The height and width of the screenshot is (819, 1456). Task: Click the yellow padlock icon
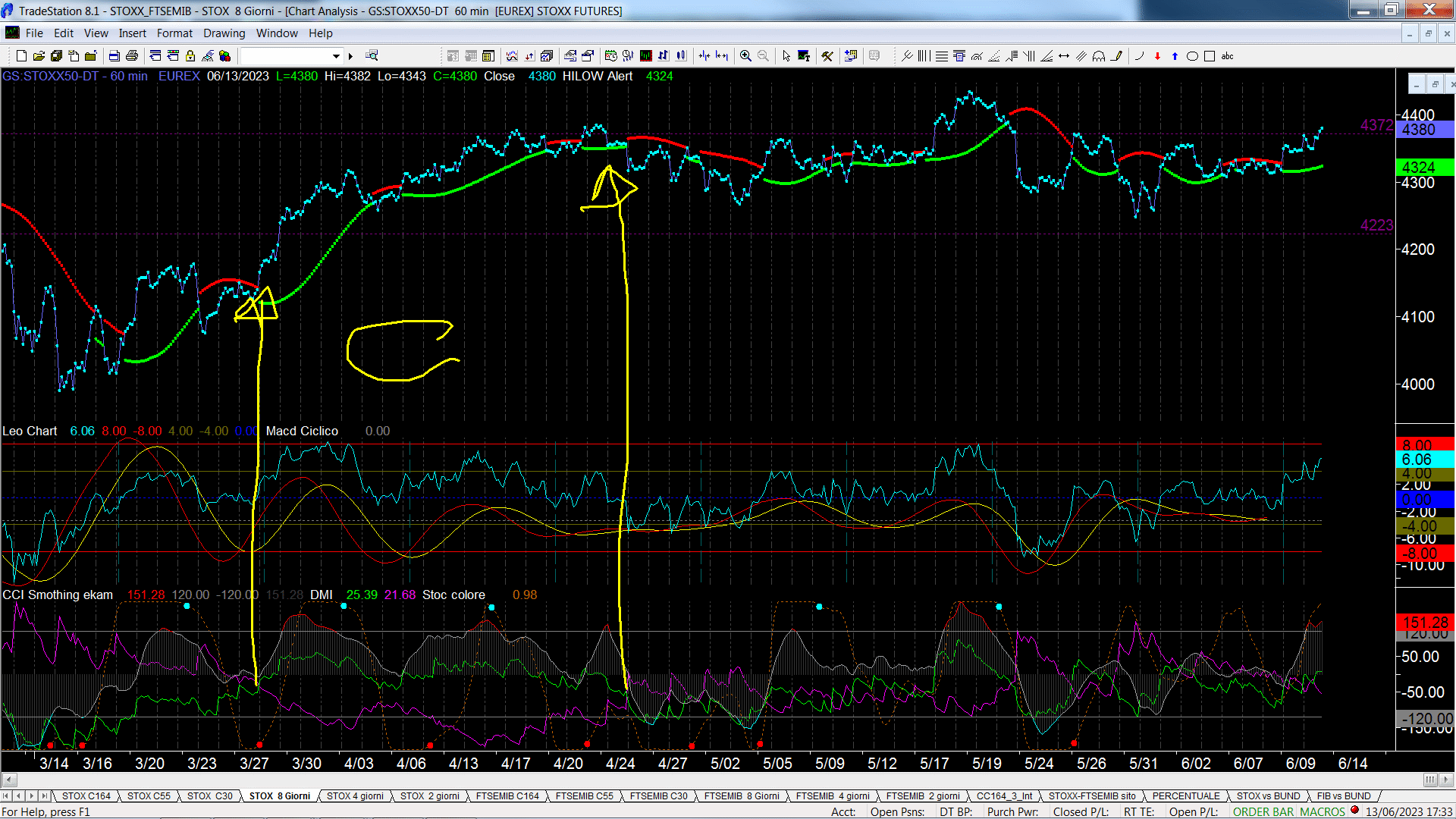pyautogui.click(x=190, y=56)
